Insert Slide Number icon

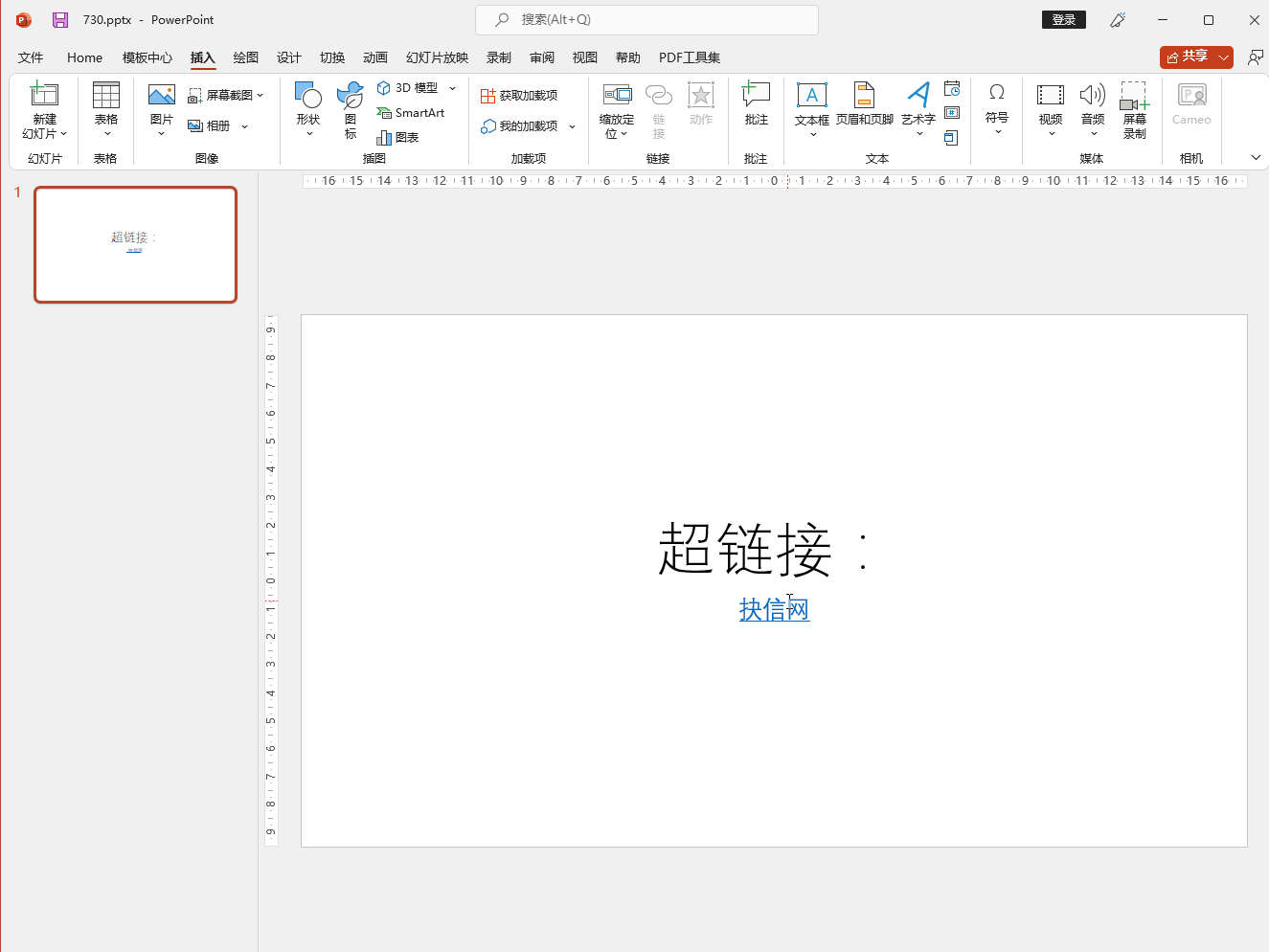click(x=952, y=113)
